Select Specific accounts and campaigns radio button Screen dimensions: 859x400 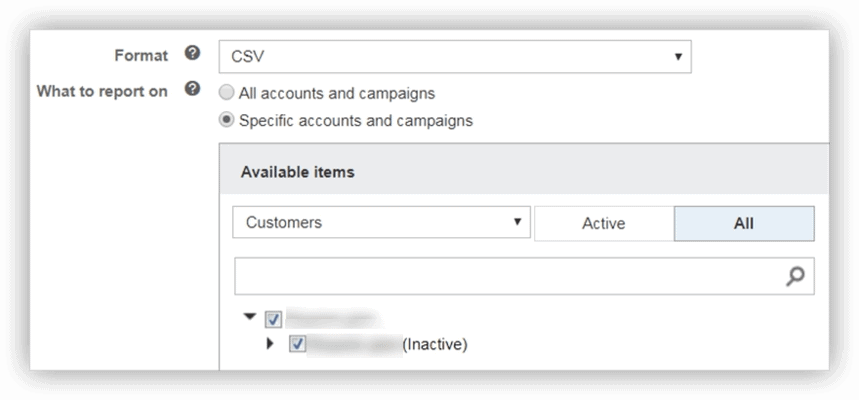pyautogui.click(x=227, y=121)
